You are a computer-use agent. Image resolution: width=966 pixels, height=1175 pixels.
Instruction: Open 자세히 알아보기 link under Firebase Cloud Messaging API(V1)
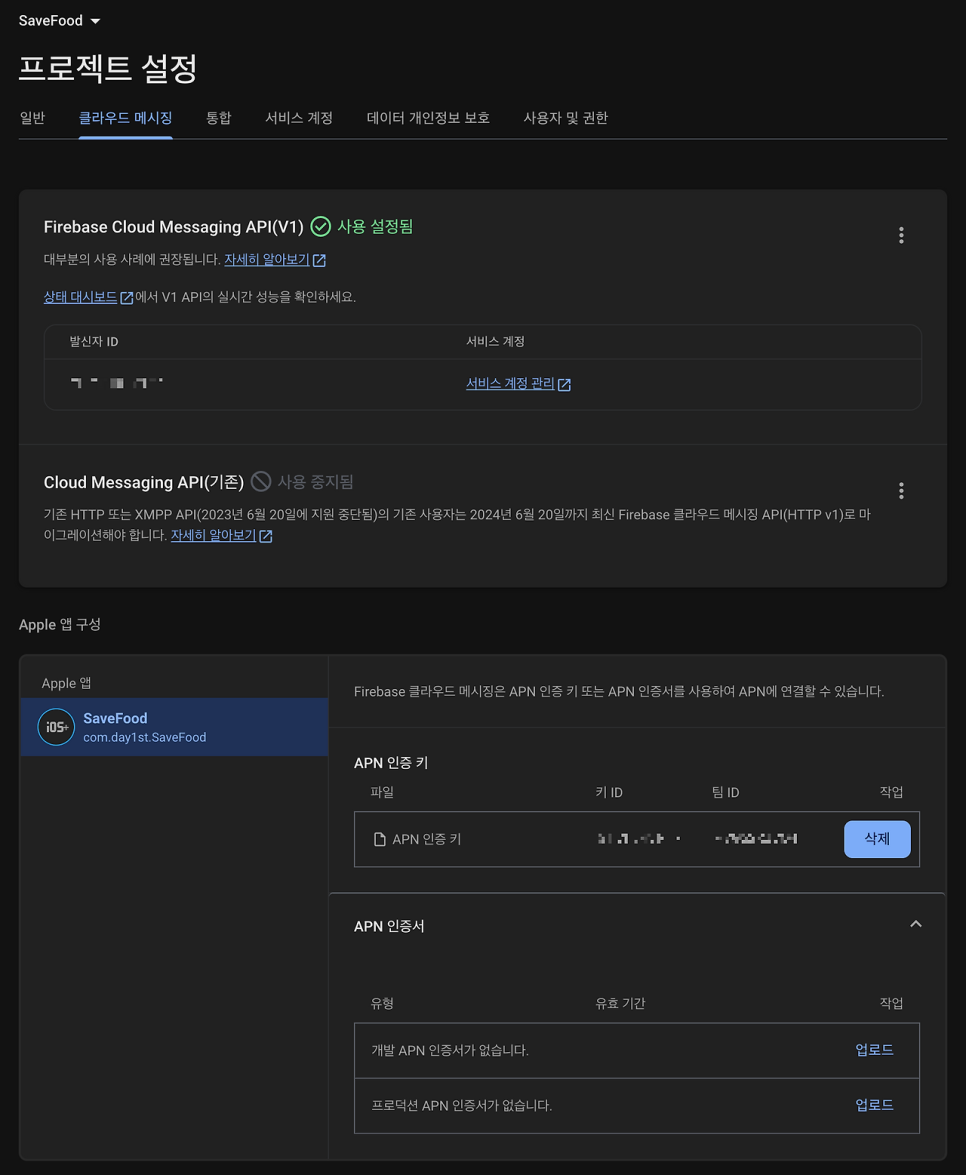pos(267,259)
